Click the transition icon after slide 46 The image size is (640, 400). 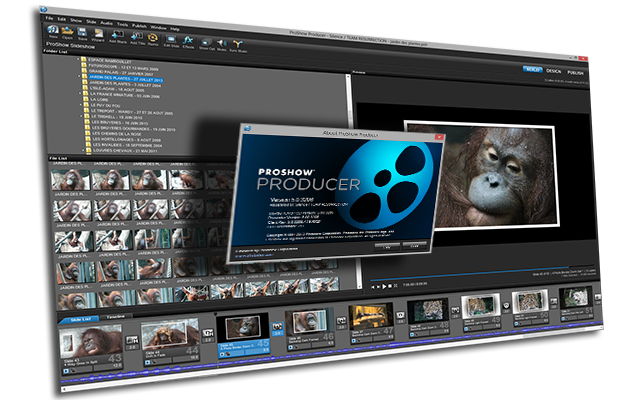341,322
